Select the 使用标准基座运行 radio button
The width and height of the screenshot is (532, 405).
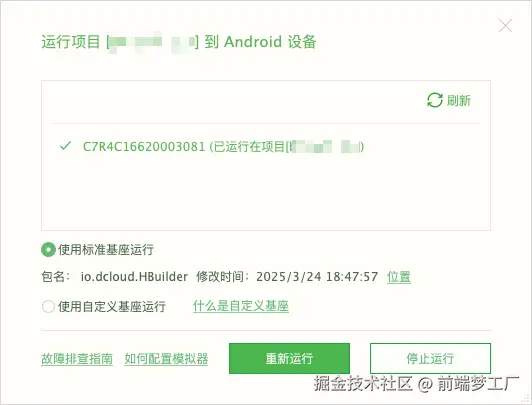pyautogui.click(x=48, y=250)
